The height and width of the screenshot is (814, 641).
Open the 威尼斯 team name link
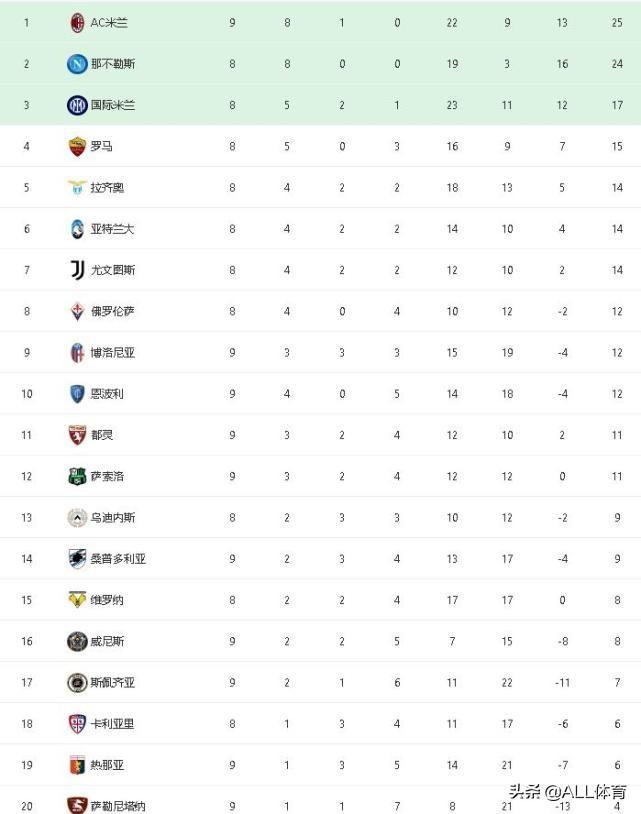coord(107,642)
